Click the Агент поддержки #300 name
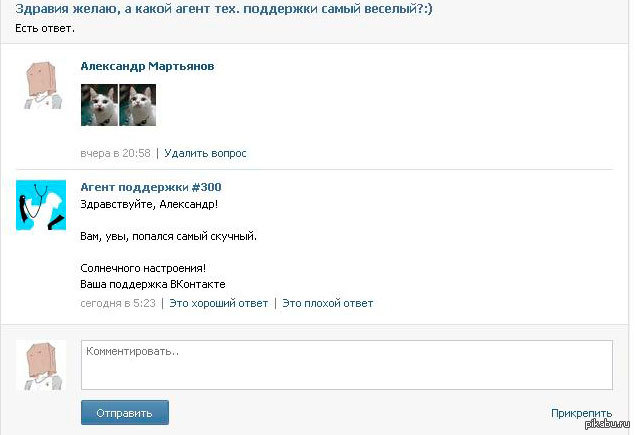The height and width of the screenshot is (435, 635). click(151, 187)
